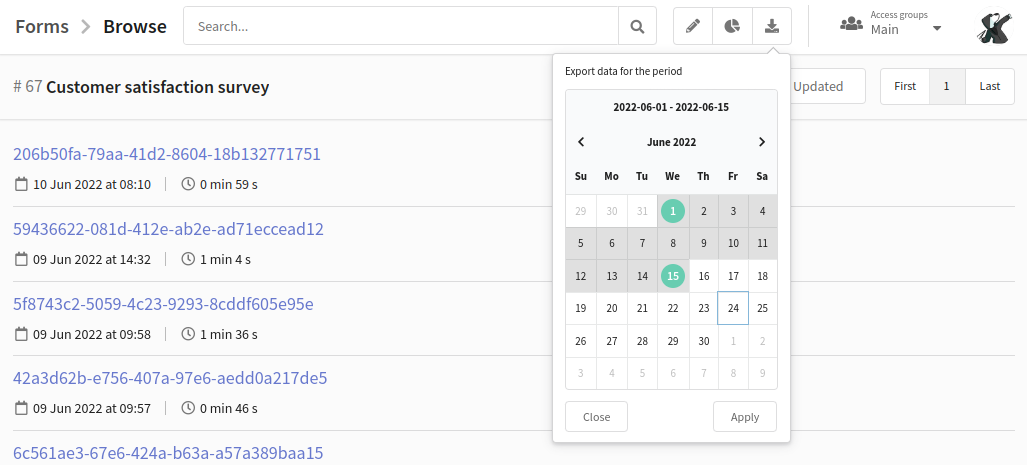Image resolution: width=1027 pixels, height=465 pixels.
Task: Select June 15 end date
Action: pos(673,276)
